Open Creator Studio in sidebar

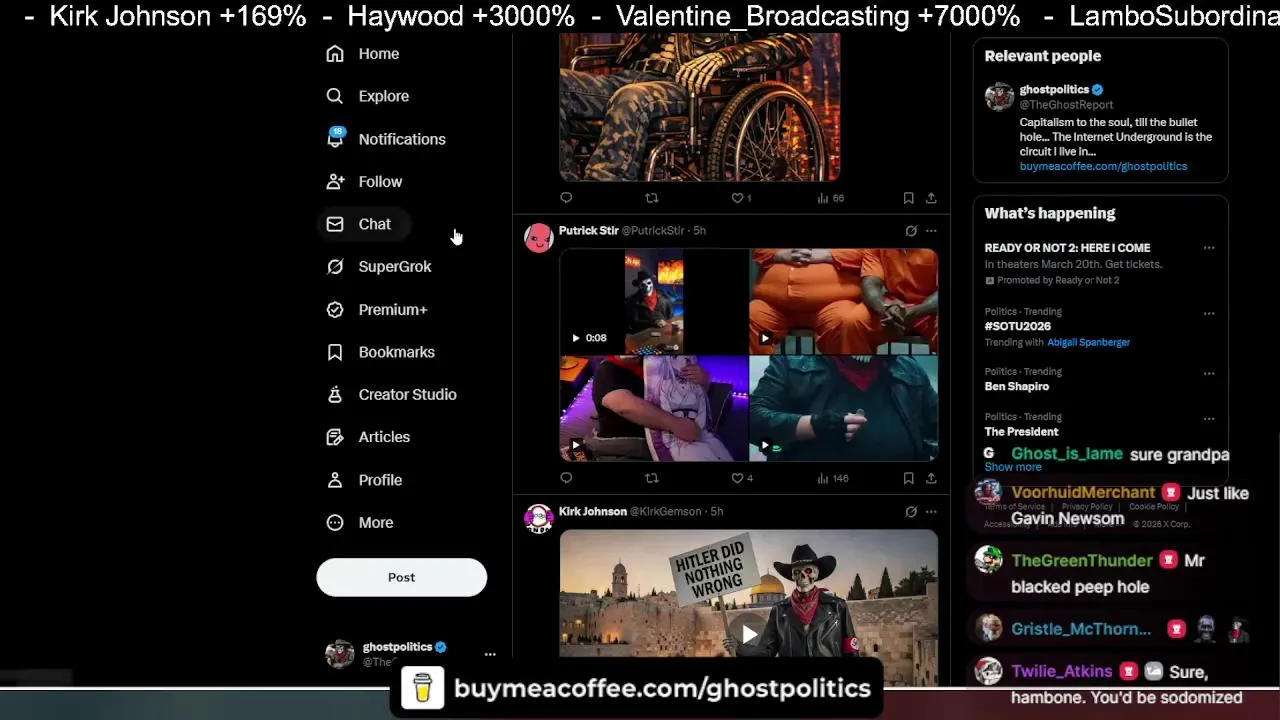point(391,395)
